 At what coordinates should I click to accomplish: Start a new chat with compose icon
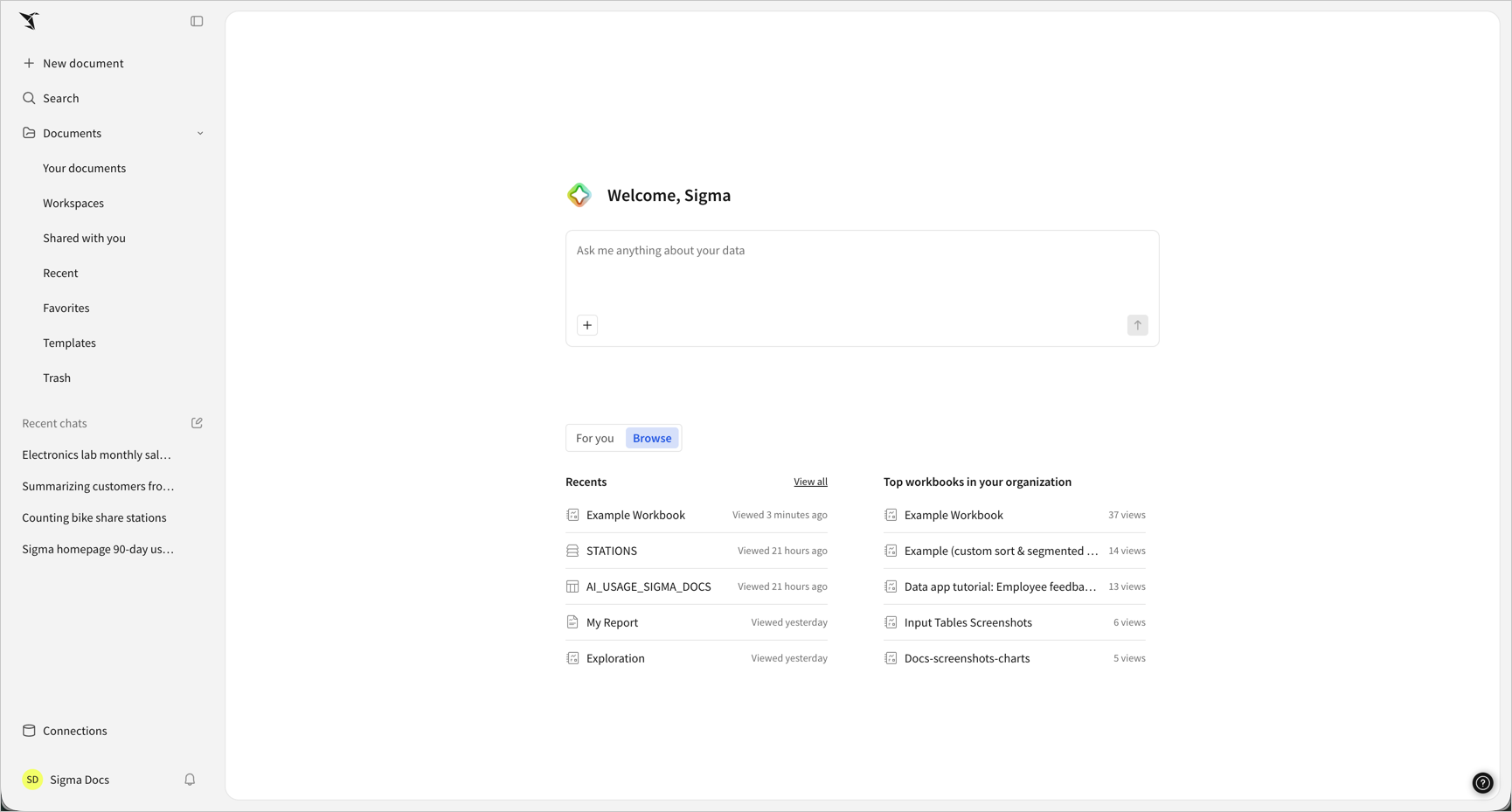tap(197, 423)
